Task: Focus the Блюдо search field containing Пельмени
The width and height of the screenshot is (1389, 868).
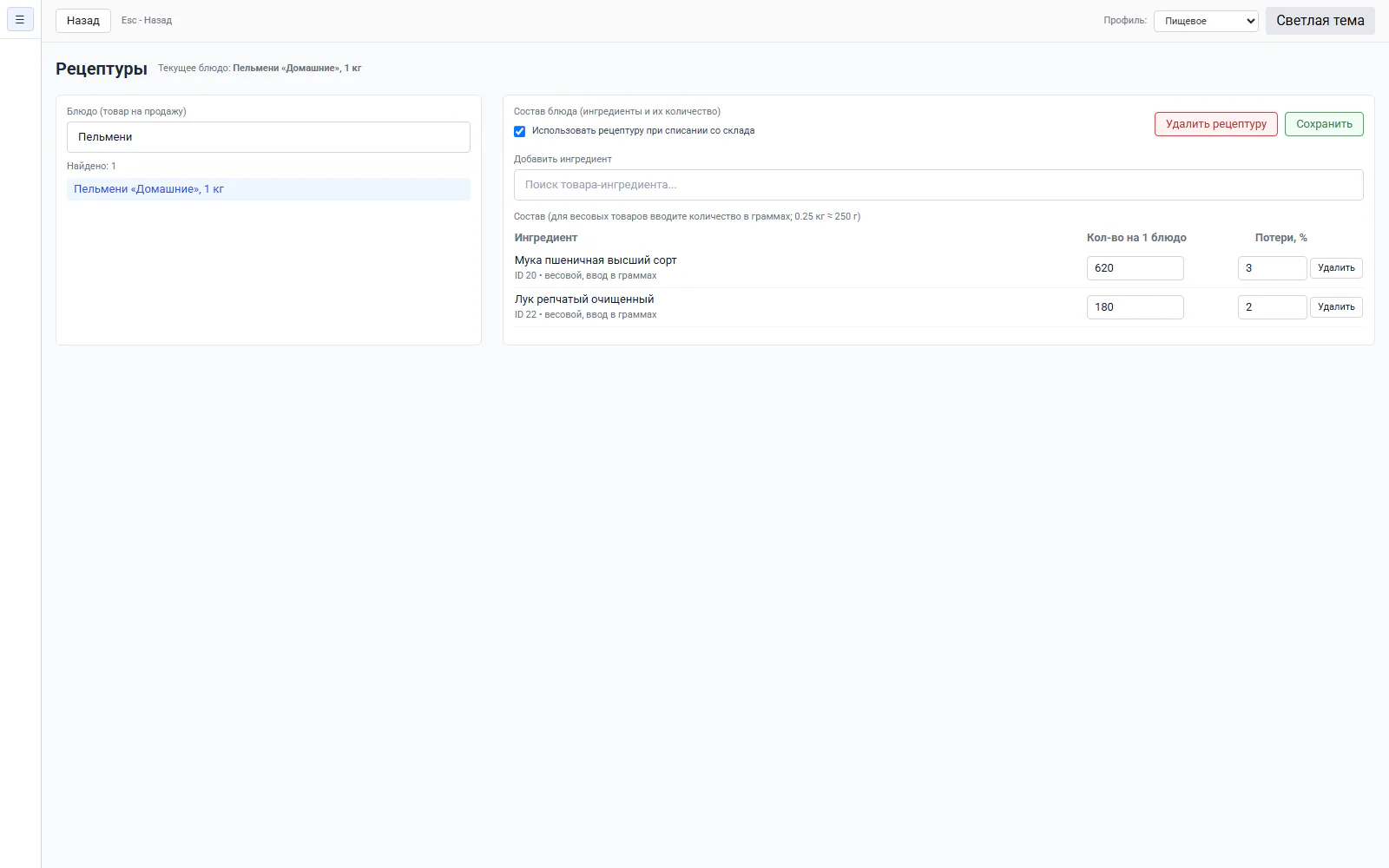Action: 268,137
